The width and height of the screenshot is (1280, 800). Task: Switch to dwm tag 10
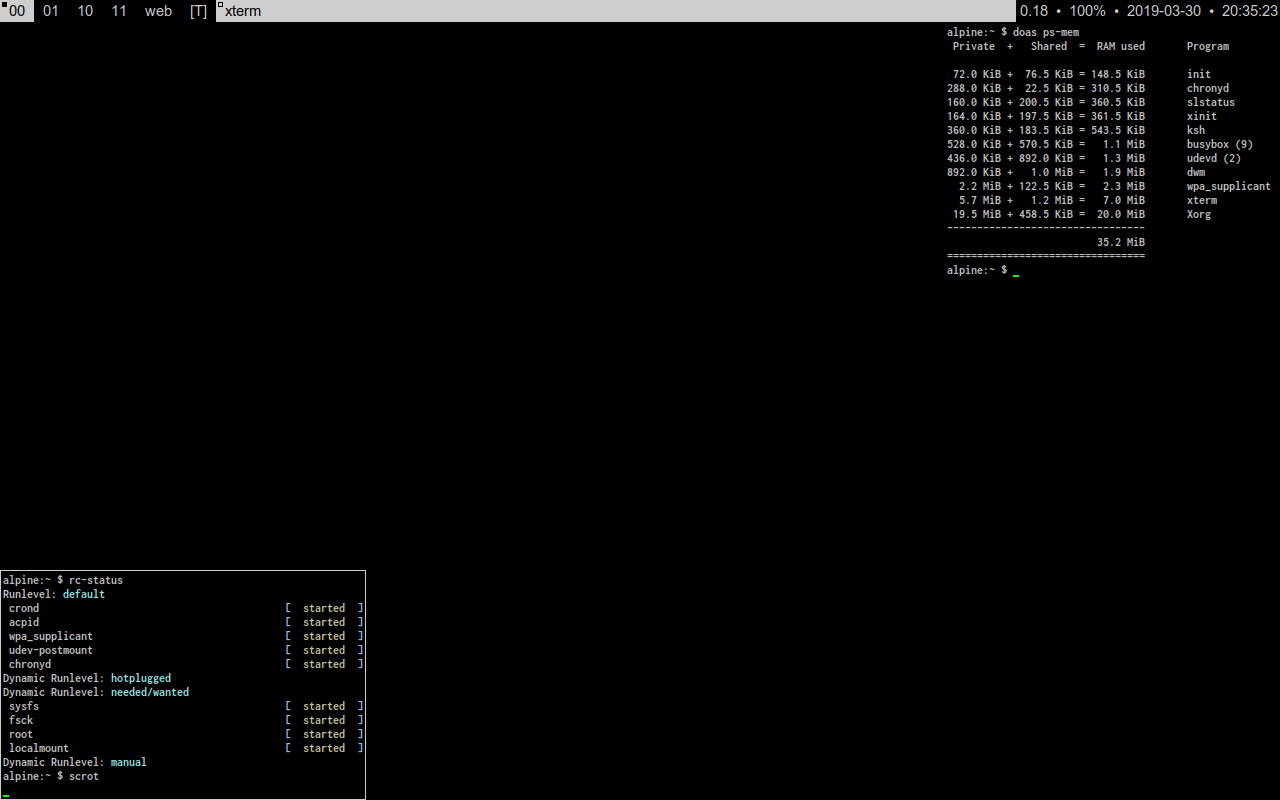pos(85,11)
